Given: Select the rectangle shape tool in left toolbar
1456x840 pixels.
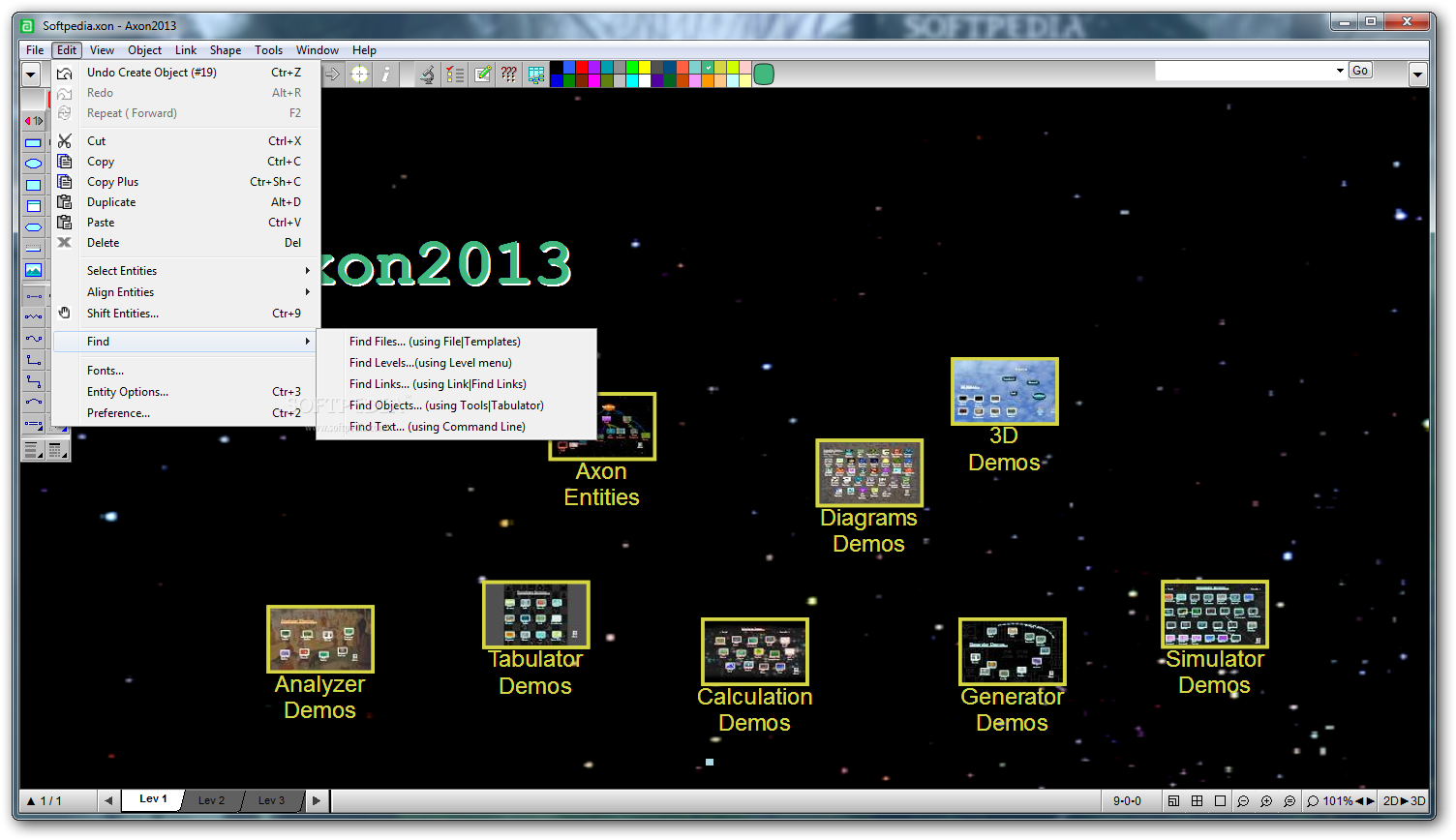Looking at the screenshot, I should pyautogui.click(x=33, y=143).
